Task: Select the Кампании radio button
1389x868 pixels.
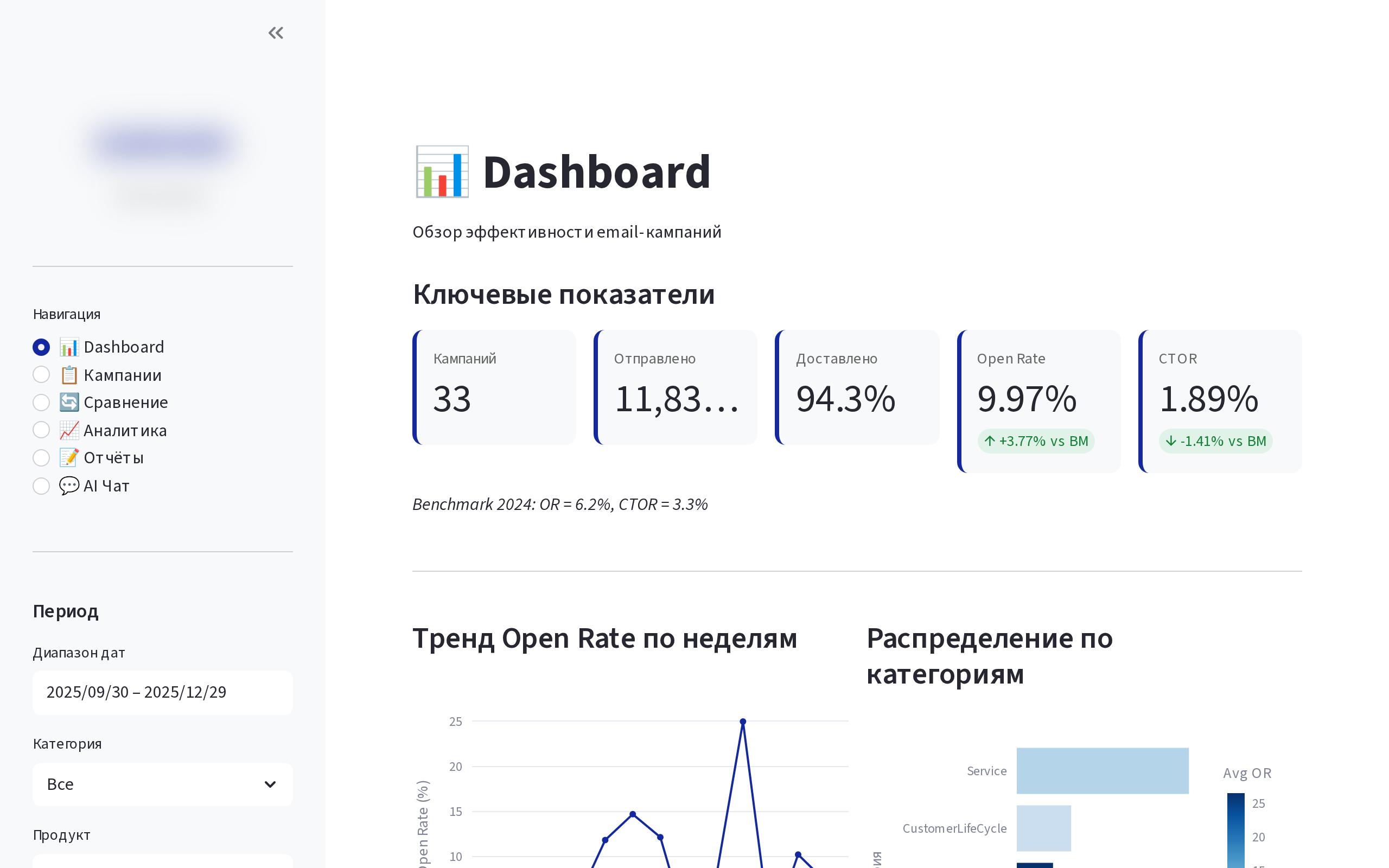Action: [x=41, y=374]
